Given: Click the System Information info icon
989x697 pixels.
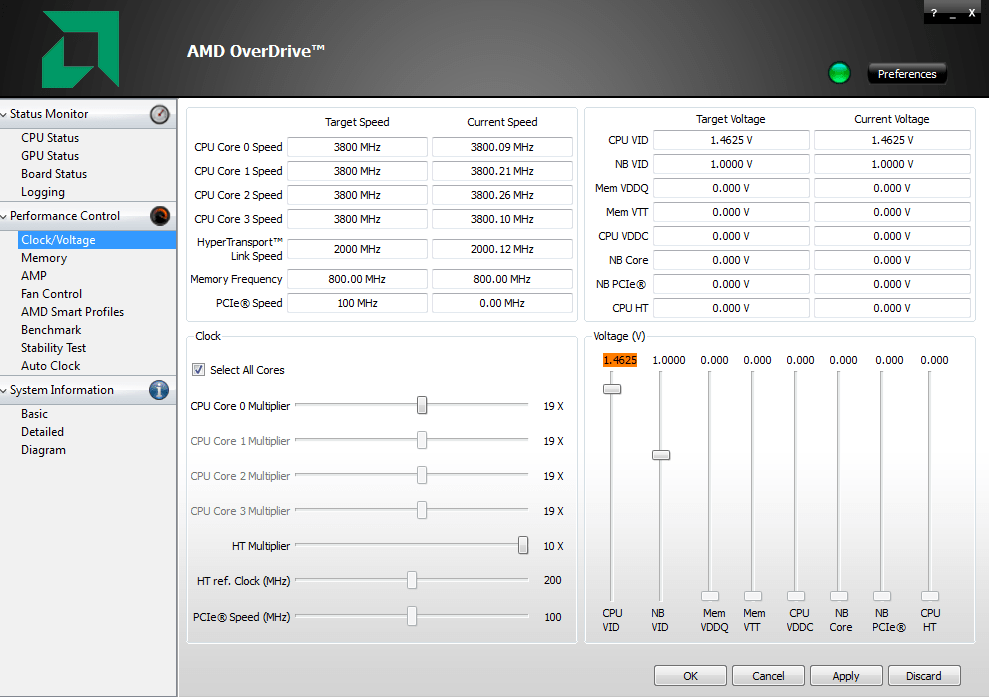Looking at the screenshot, I should coord(159,390).
